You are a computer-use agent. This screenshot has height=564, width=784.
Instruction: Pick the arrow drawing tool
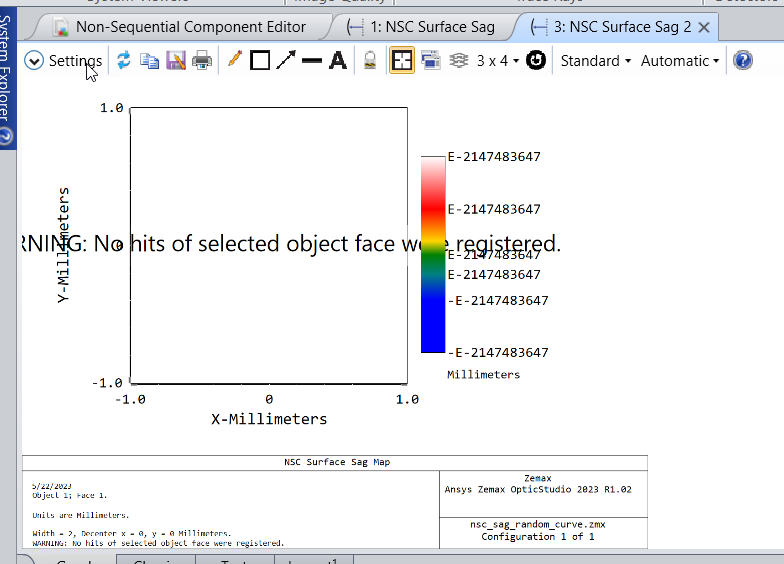pyautogui.click(x=286, y=60)
